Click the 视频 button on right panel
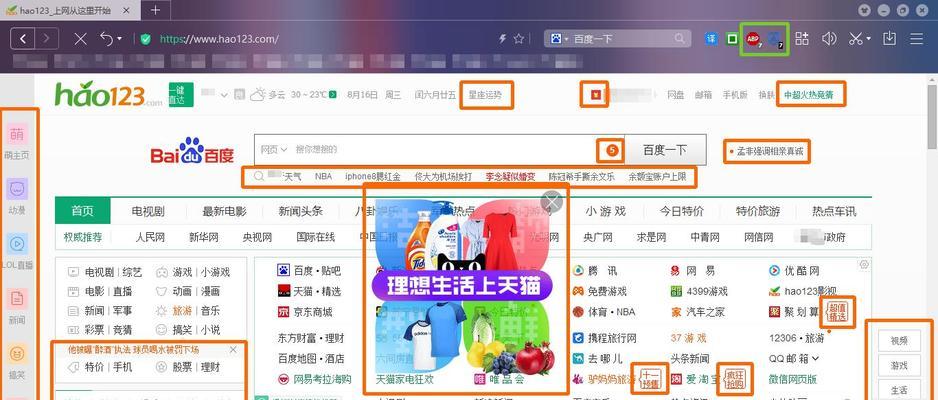This screenshot has width=938, height=400. 899,341
